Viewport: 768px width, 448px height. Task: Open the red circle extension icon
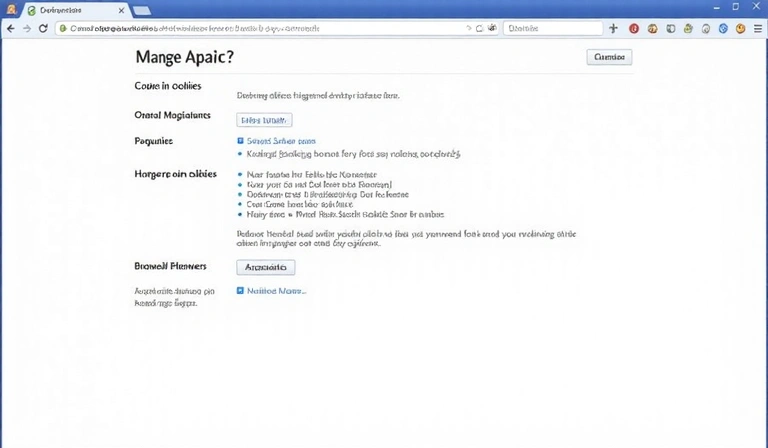click(634, 28)
